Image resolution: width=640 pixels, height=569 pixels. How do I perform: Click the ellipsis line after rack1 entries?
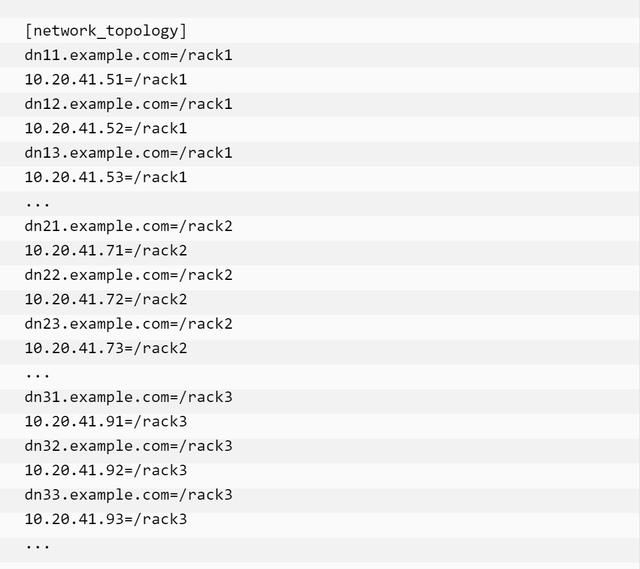(x=38, y=204)
